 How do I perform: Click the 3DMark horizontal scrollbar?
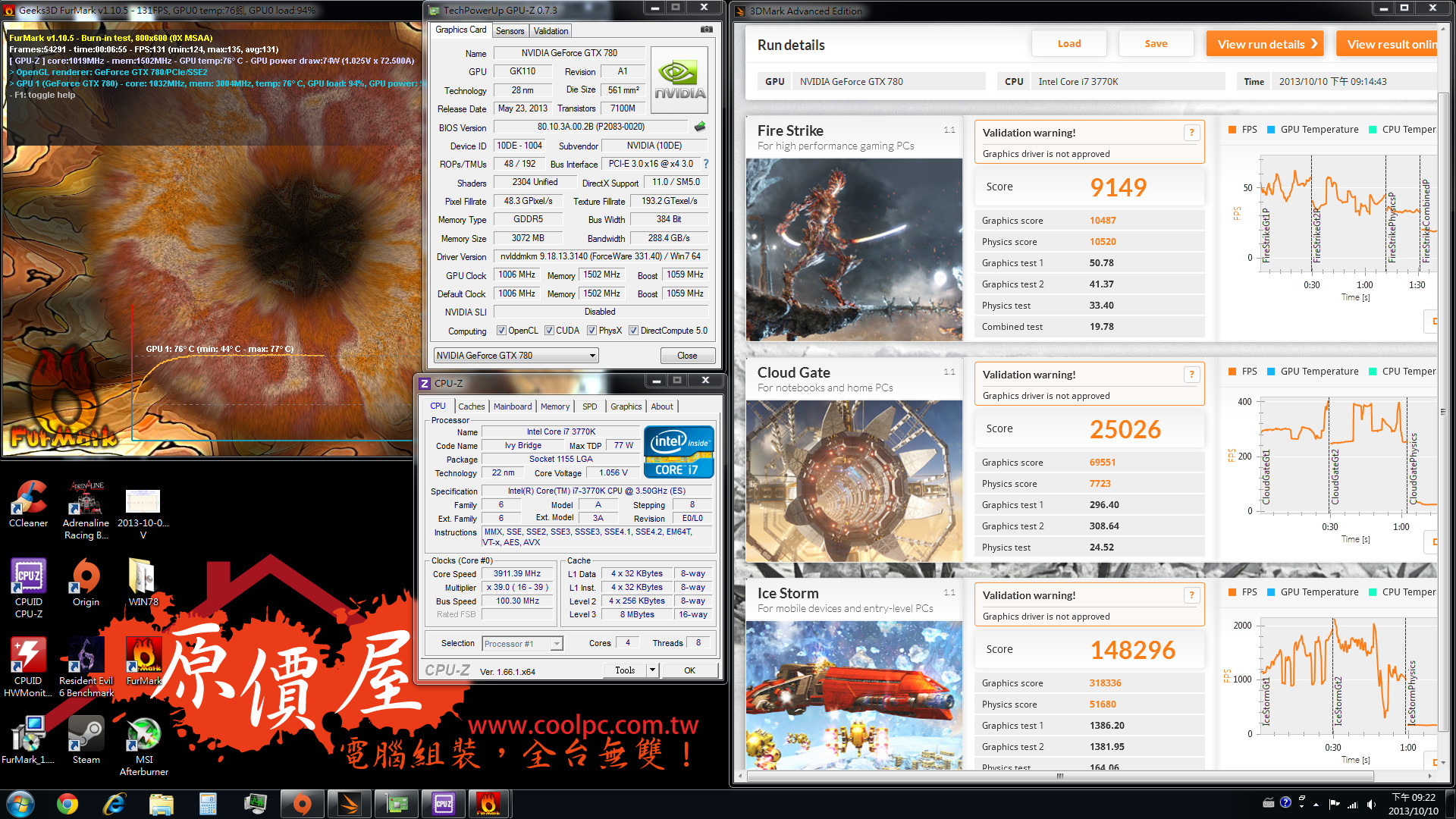[1059, 777]
